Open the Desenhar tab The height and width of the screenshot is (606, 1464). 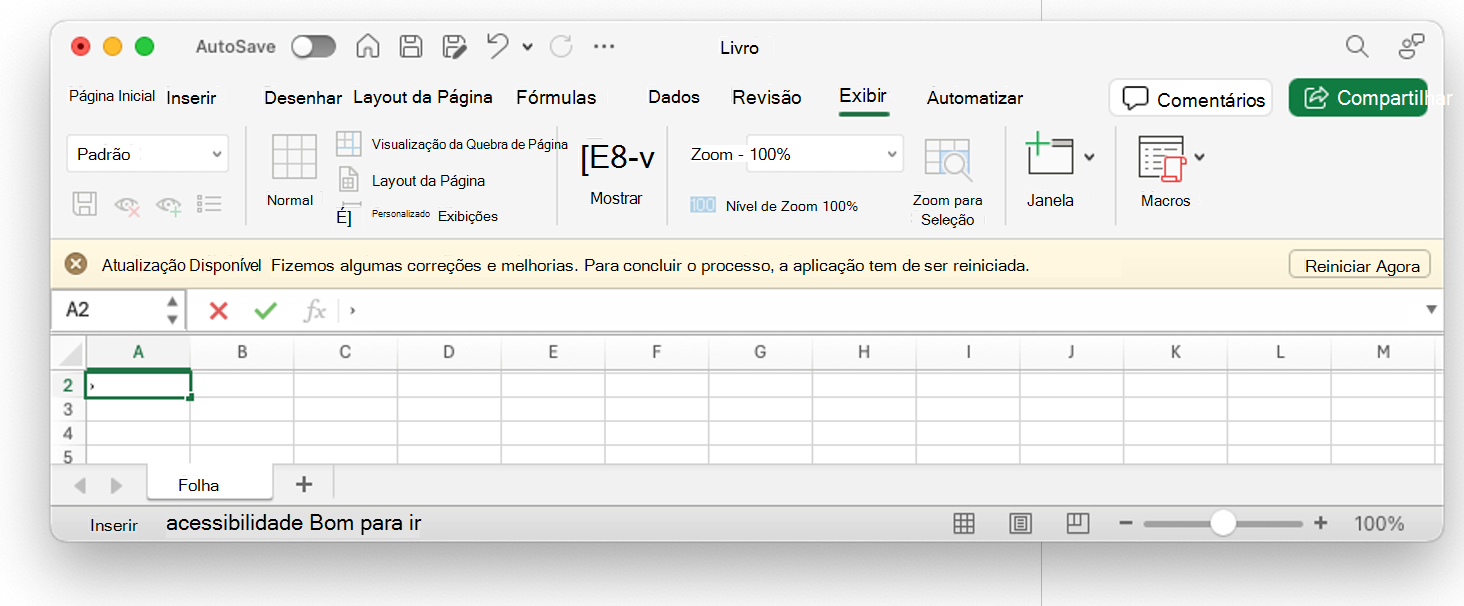pyautogui.click(x=303, y=98)
